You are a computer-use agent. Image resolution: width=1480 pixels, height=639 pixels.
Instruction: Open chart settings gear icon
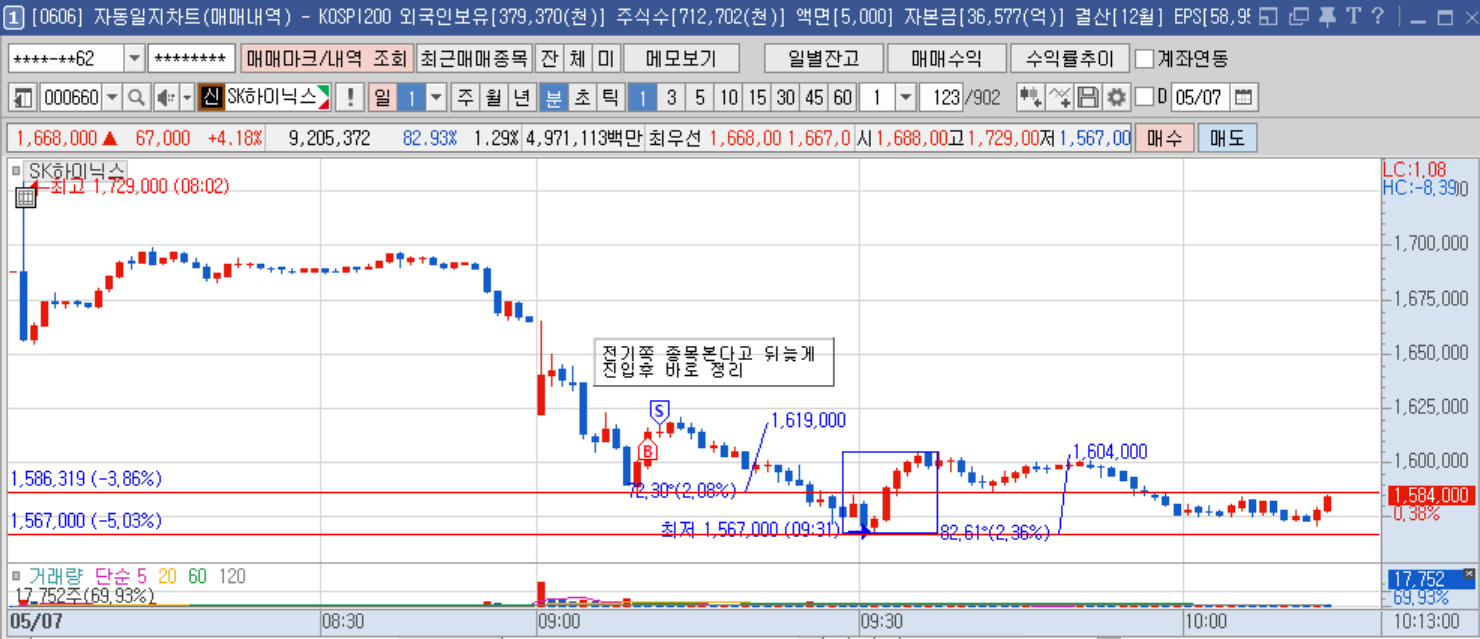(x=1116, y=98)
